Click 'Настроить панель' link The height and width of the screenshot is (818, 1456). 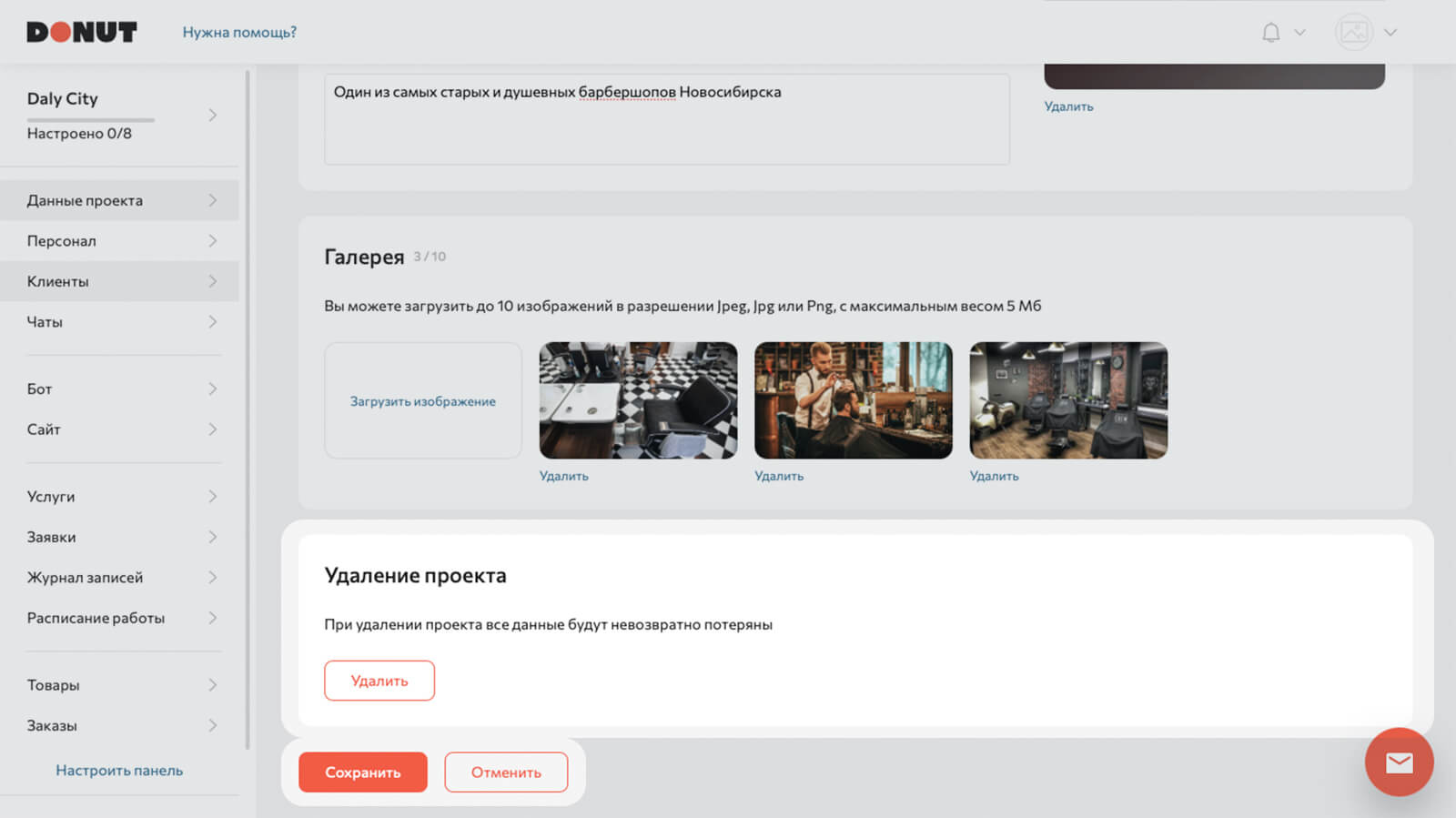[x=119, y=770]
